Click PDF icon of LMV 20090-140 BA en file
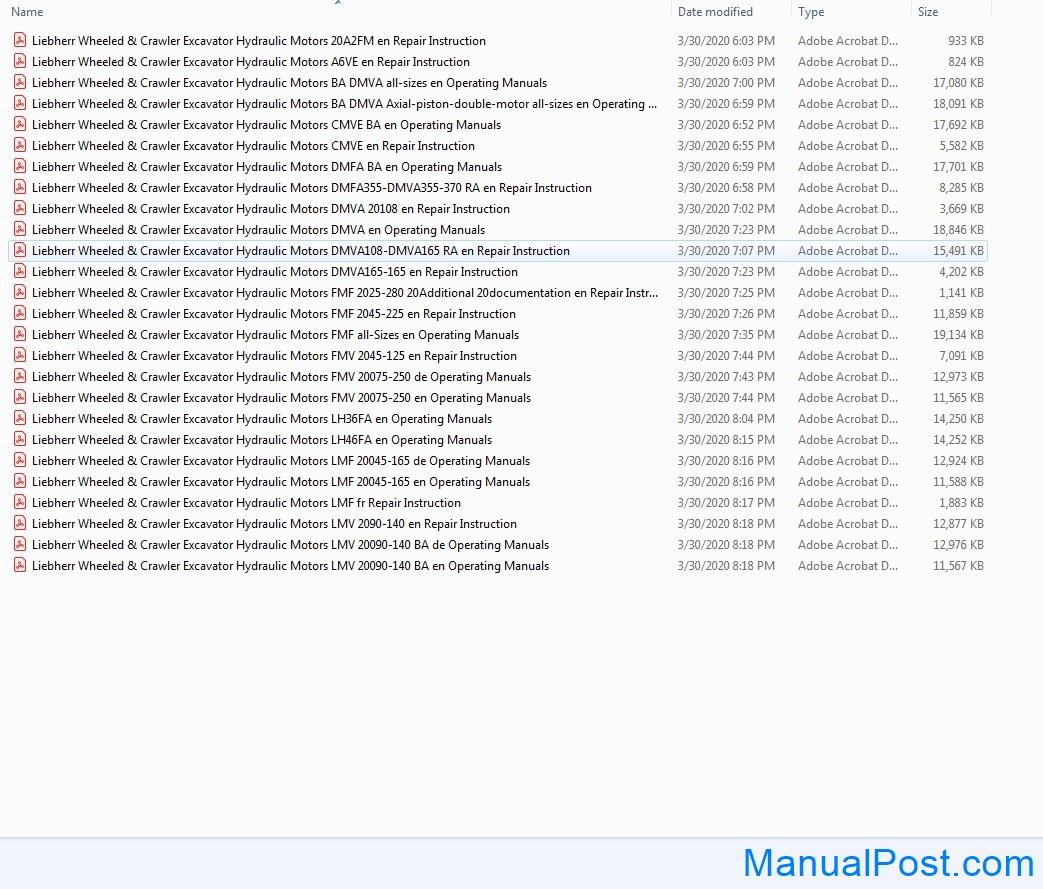This screenshot has width=1043, height=889. pyautogui.click(x=20, y=566)
